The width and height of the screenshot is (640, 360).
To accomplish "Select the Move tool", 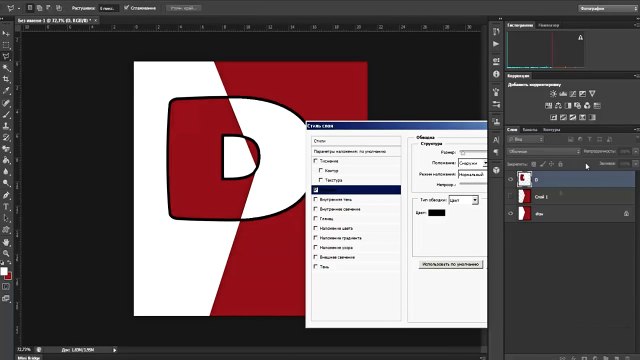I will (6, 33).
